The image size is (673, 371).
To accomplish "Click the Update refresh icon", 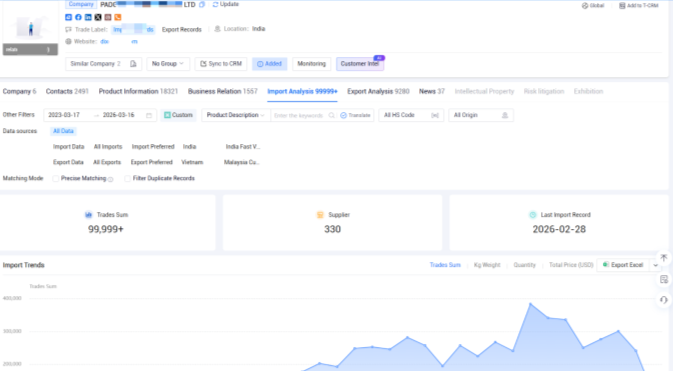I will (x=215, y=4).
